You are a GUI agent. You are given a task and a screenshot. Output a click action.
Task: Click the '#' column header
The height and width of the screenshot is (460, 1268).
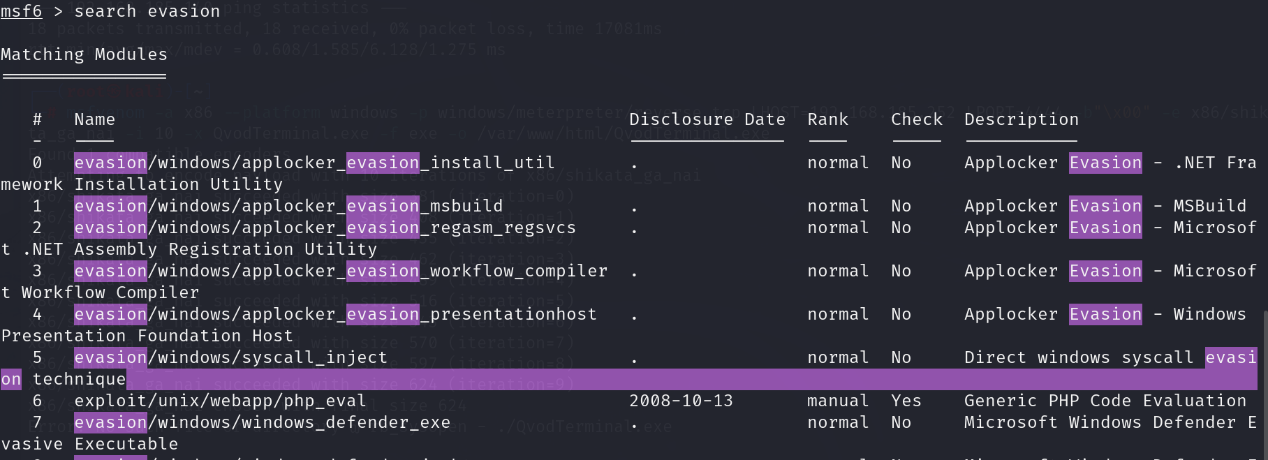37,119
